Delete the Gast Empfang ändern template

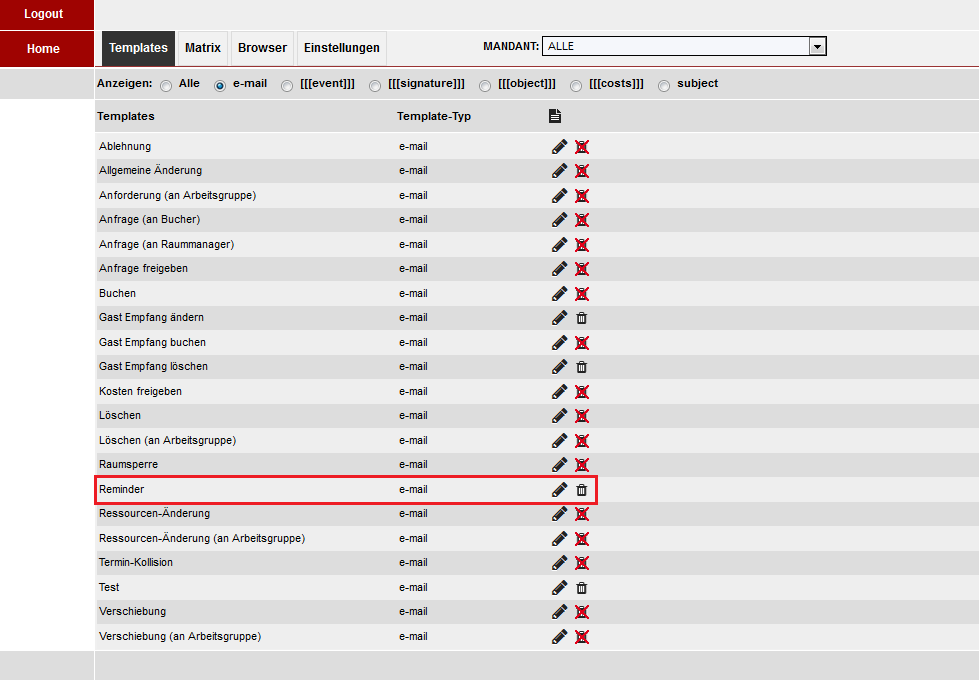pos(582,318)
